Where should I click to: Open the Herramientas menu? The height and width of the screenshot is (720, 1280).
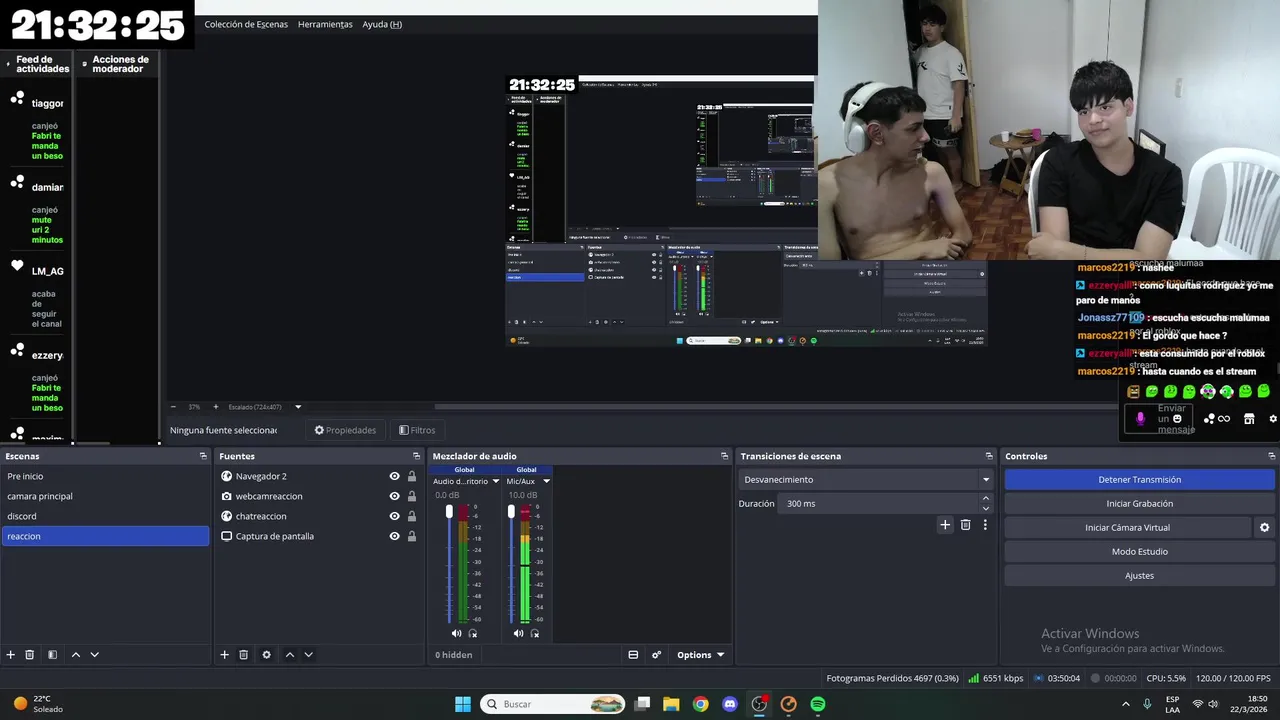click(x=325, y=24)
